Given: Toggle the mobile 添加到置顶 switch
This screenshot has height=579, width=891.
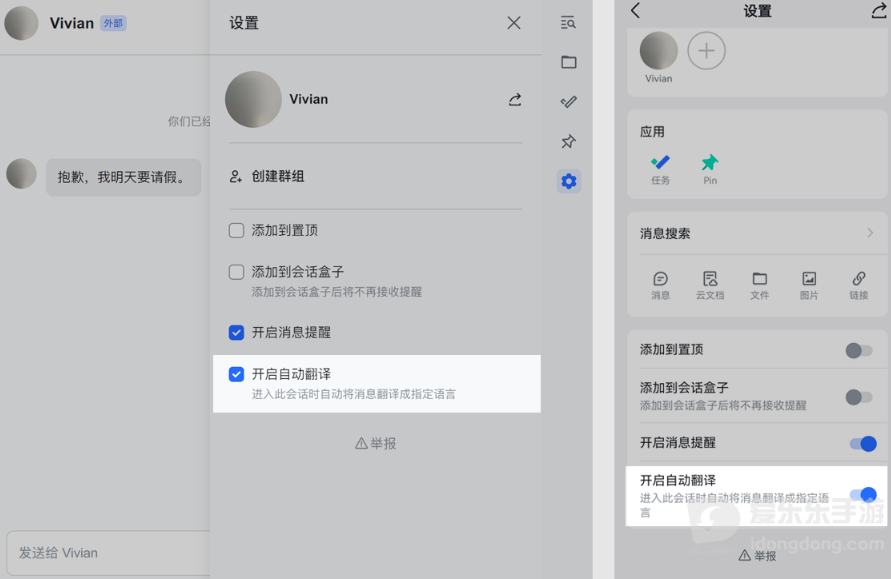Looking at the screenshot, I should click(x=859, y=350).
